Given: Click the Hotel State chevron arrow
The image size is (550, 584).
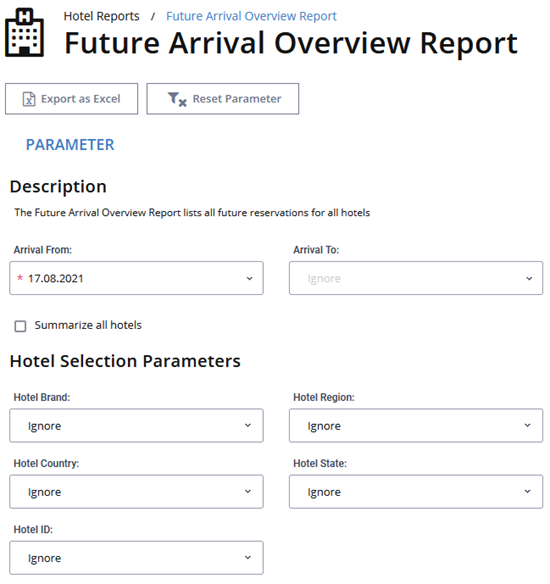Looking at the screenshot, I should [x=527, y=491].
